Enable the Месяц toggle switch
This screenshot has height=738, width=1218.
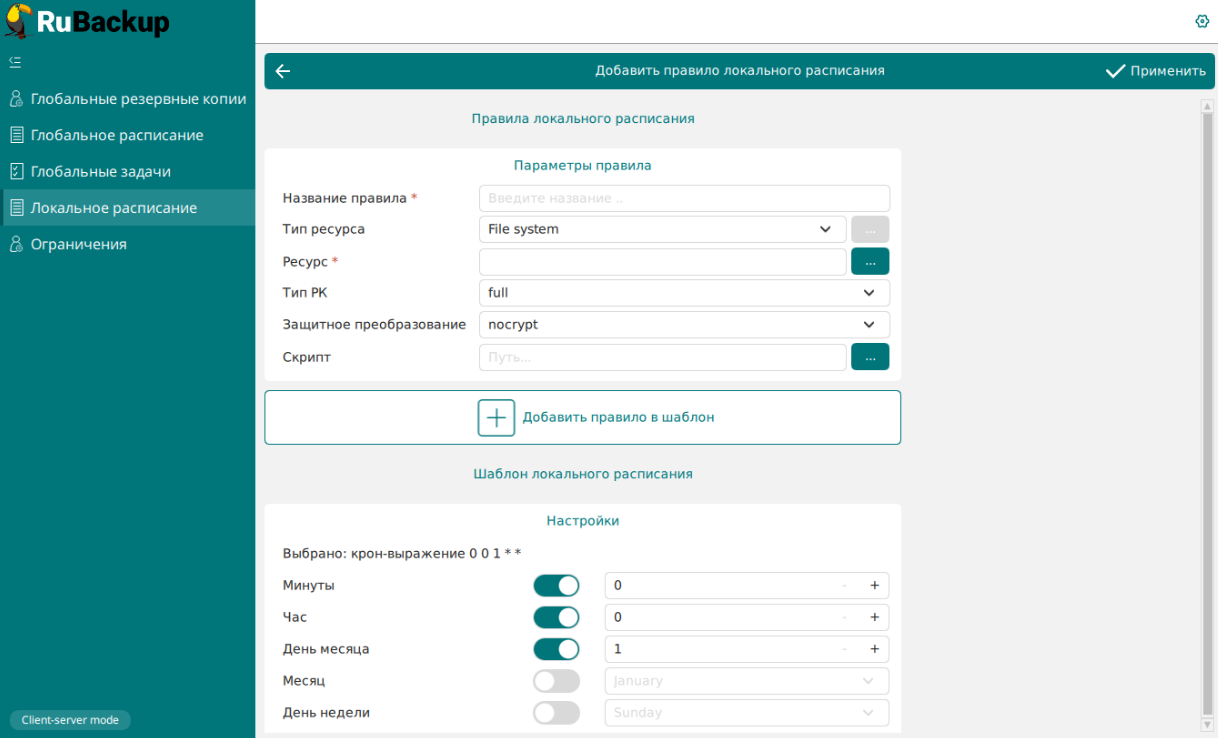coord(556,681)
